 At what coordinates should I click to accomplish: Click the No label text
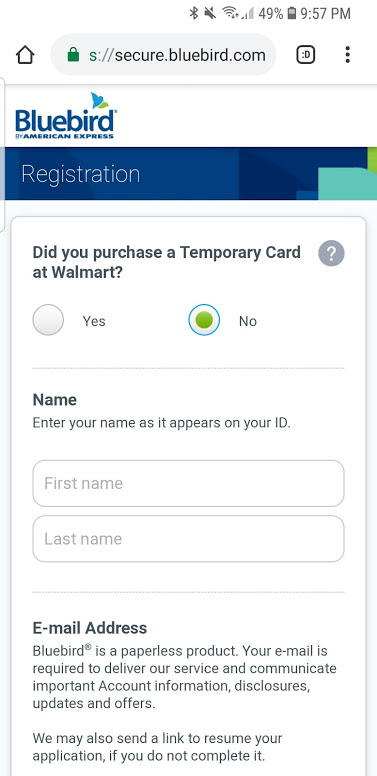click(248, 321)
